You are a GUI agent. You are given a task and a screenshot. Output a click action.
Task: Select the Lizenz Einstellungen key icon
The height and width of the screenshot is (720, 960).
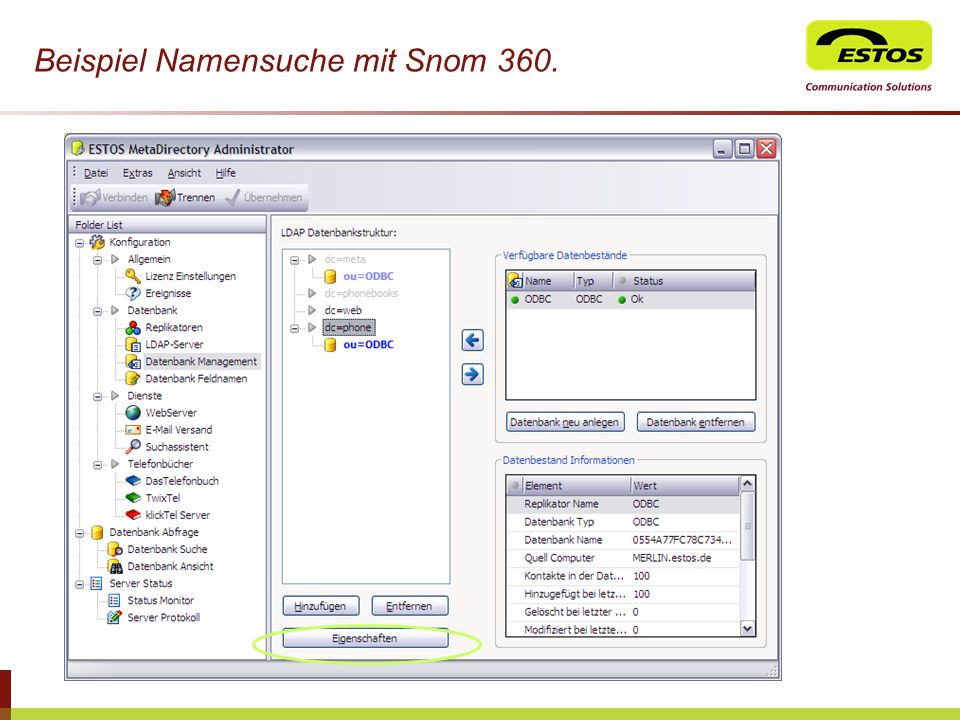click(x=133, y=276)
